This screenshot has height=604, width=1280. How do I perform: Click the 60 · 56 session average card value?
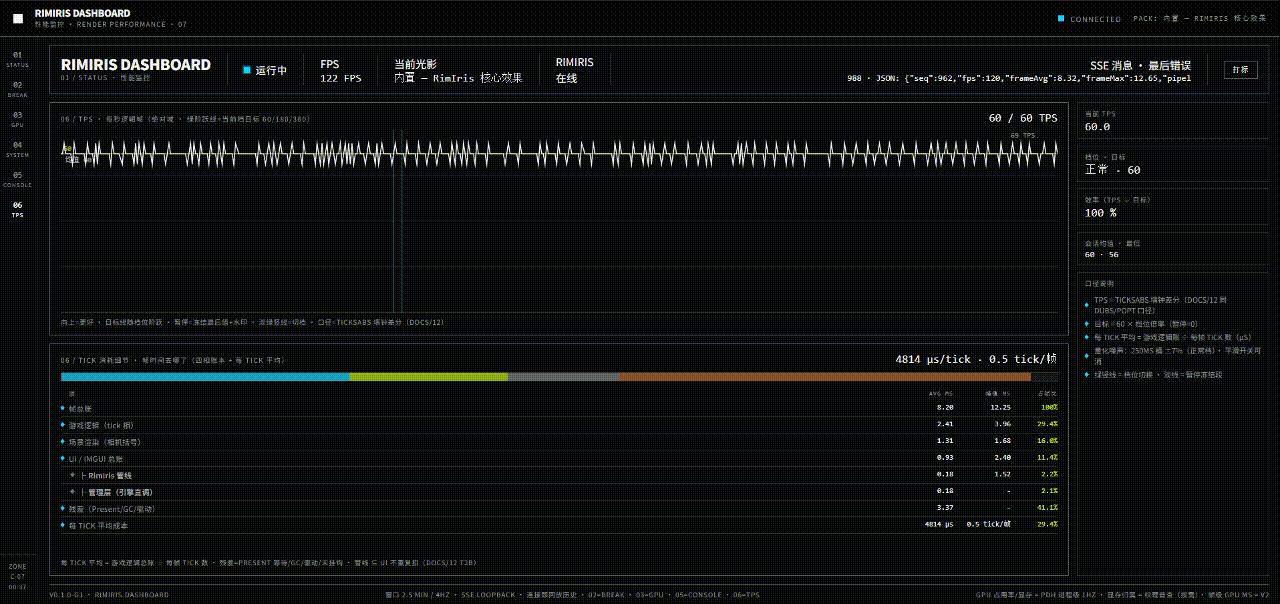pos(1102,254)
